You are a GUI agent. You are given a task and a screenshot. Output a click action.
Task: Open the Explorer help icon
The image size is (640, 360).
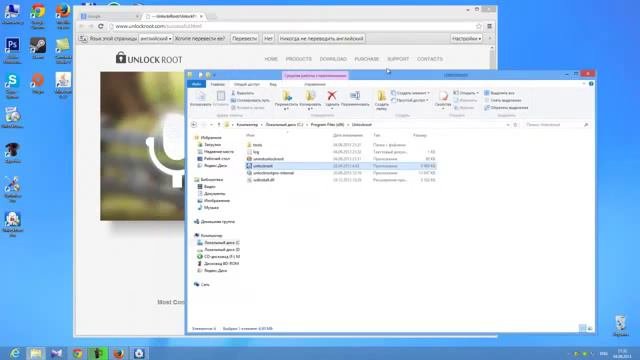(591, 84)
